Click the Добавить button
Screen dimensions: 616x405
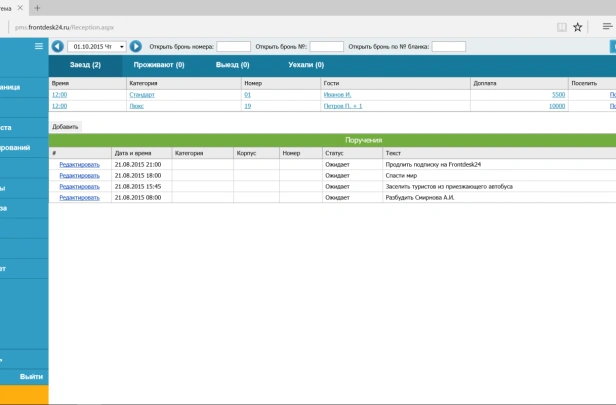pyautogui.click(x=65, y=126)
